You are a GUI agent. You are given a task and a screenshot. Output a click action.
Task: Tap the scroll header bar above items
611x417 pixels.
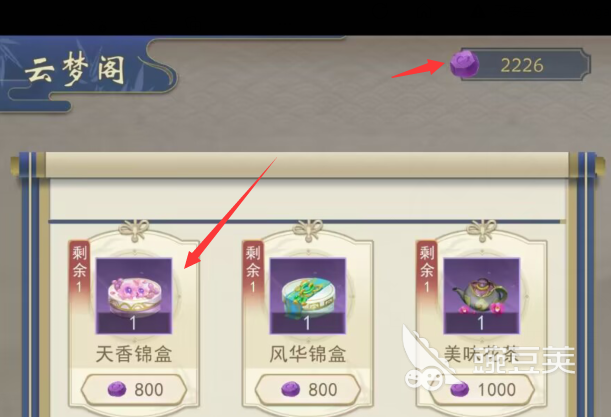pos(308,165)
